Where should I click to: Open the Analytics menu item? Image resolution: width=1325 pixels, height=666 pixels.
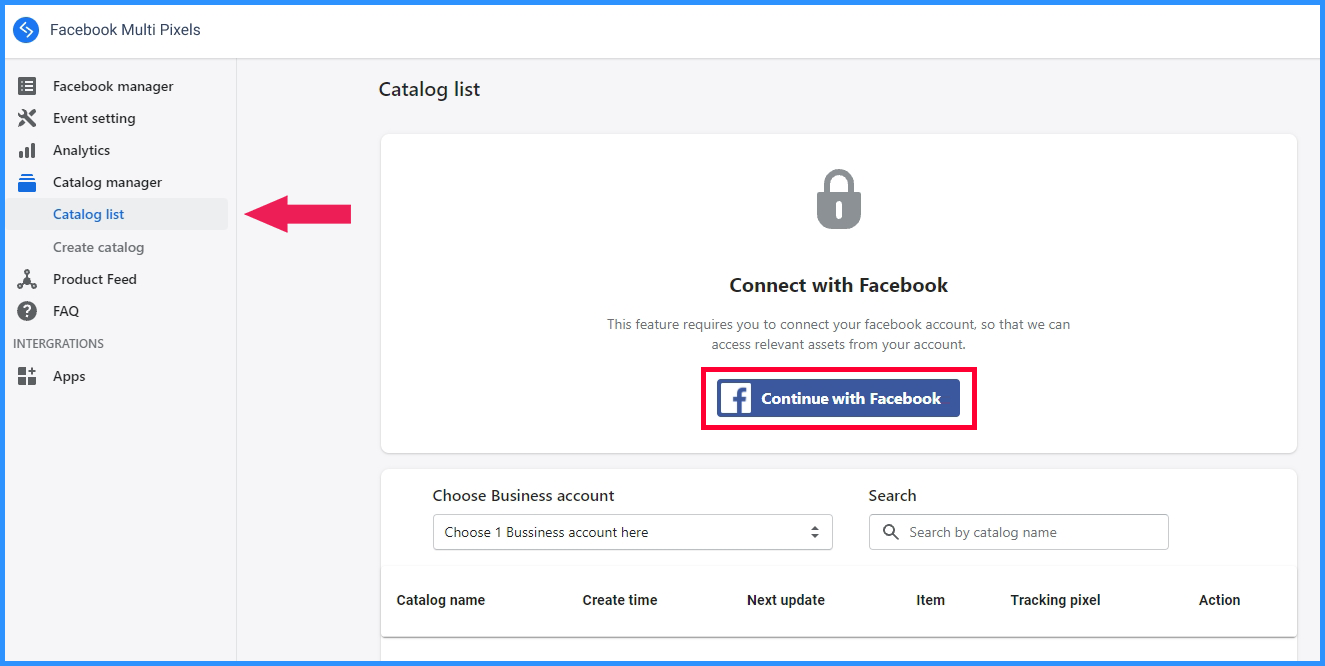point(81,150)
